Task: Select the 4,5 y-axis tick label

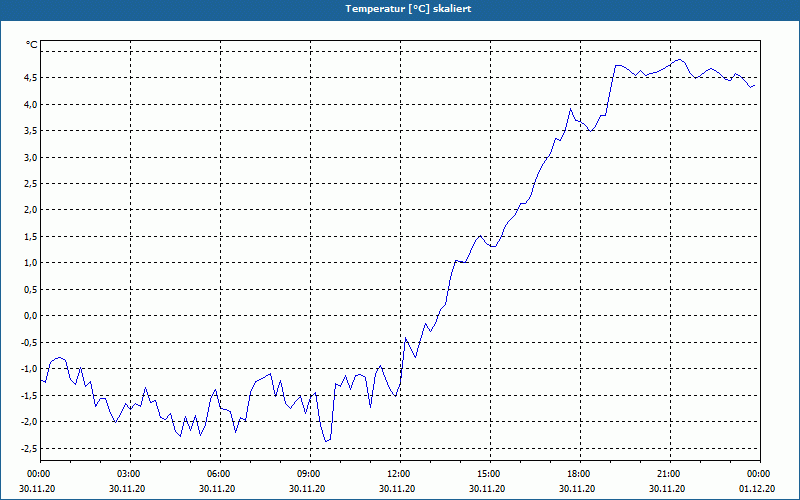Action: tap(30, 78)
